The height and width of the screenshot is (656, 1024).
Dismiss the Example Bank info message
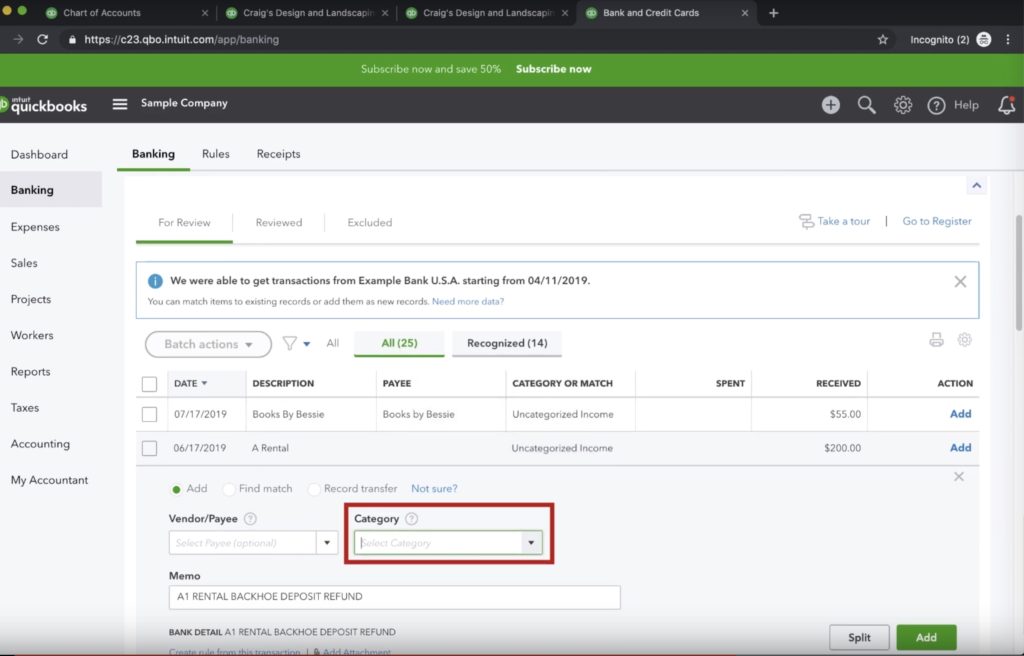960,282
